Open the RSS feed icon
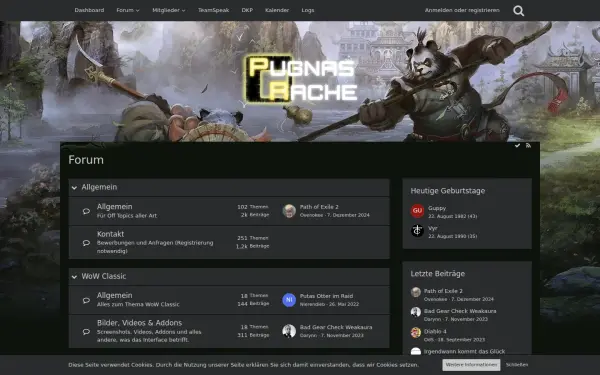The width and height of the screenshot is (600, 375). tap(528, 145)
